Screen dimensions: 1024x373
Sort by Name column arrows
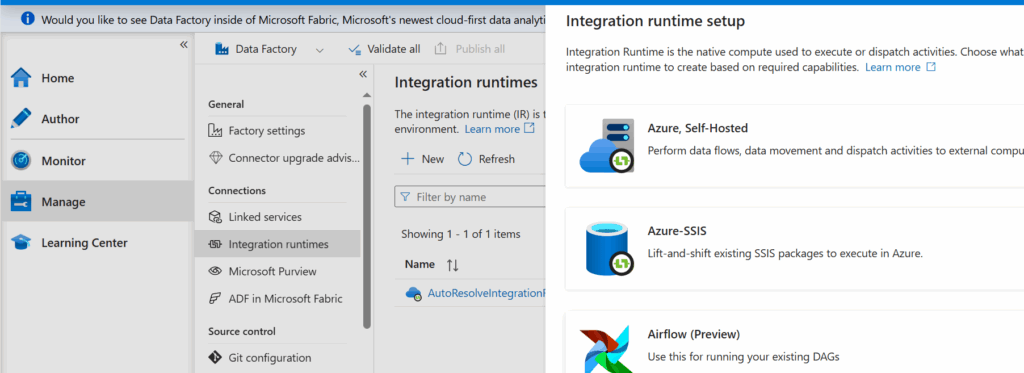coord(453,265)
